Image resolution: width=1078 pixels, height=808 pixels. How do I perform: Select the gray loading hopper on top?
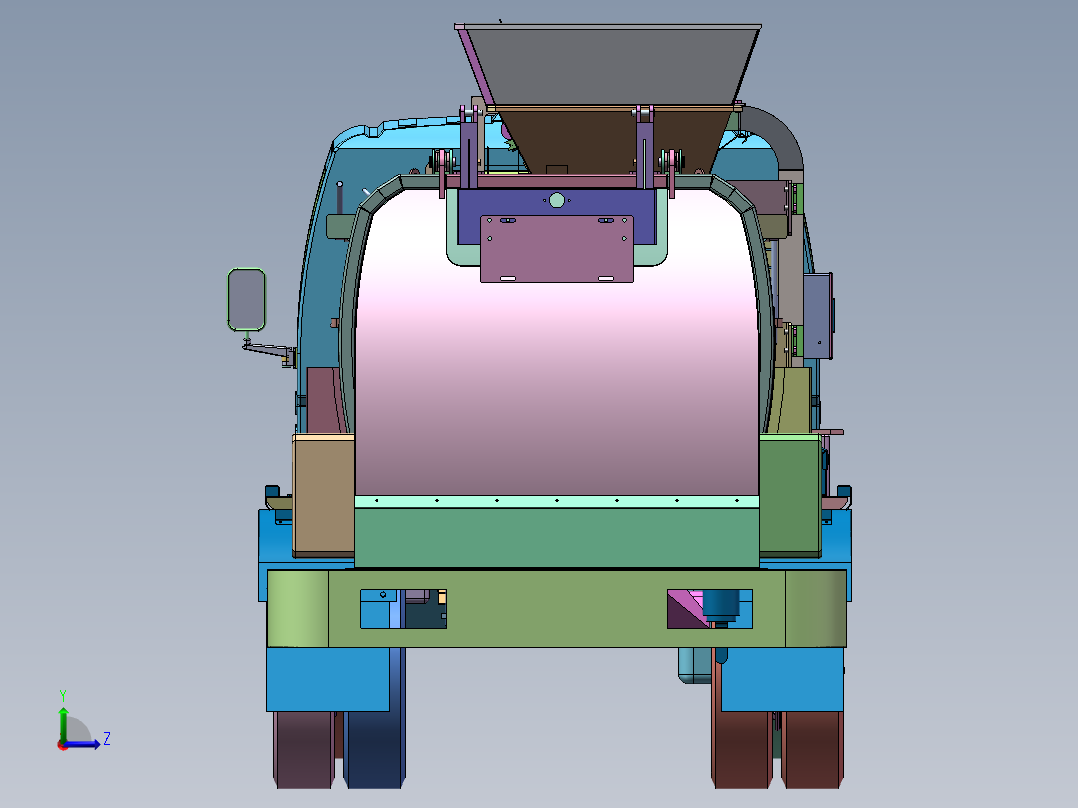tap(608, 66)
